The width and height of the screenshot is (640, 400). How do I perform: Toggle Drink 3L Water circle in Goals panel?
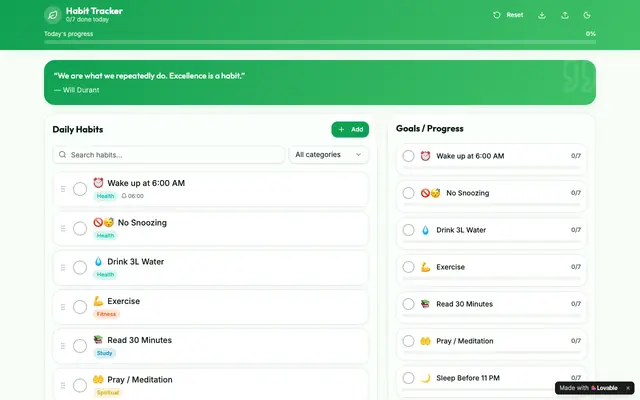pos(408,230)
